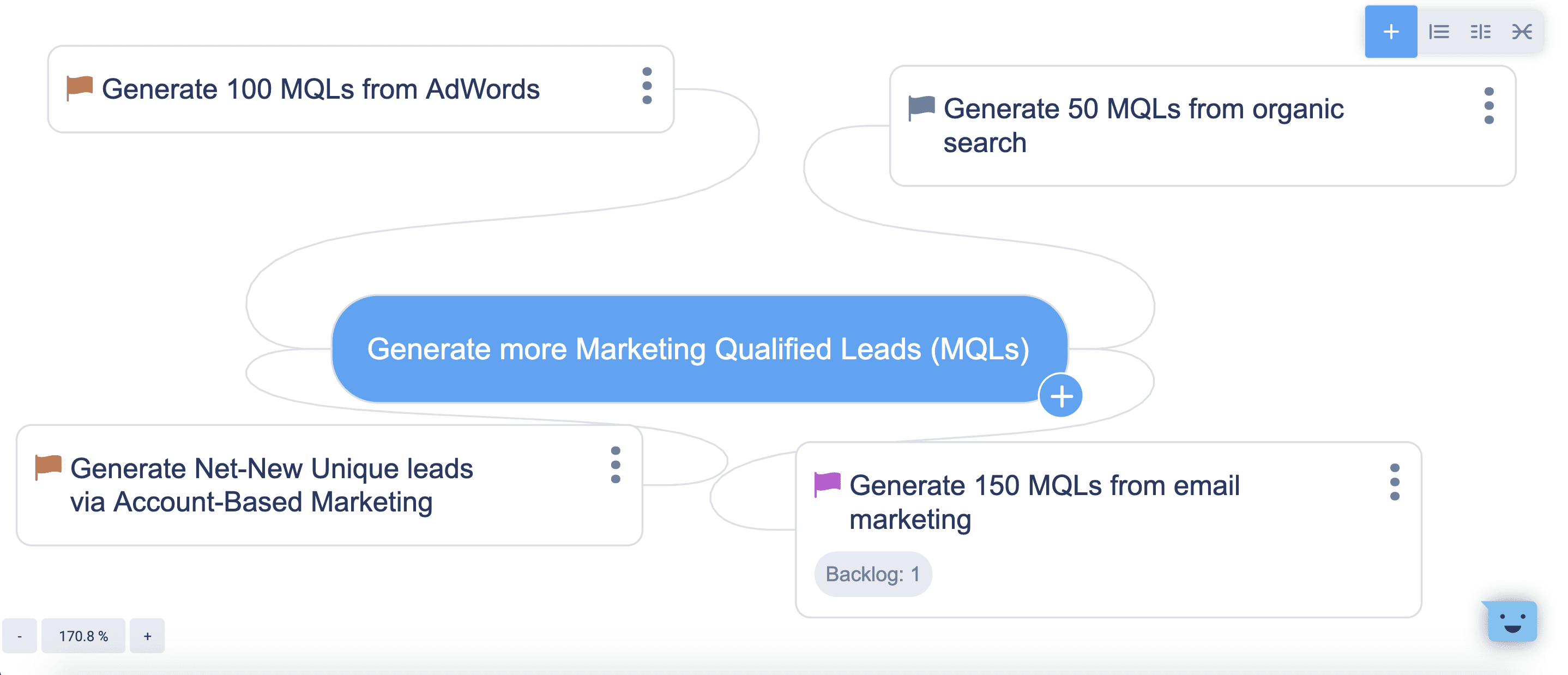
Task: Click purple flag on email marketing goal
Action: (827, 485)
